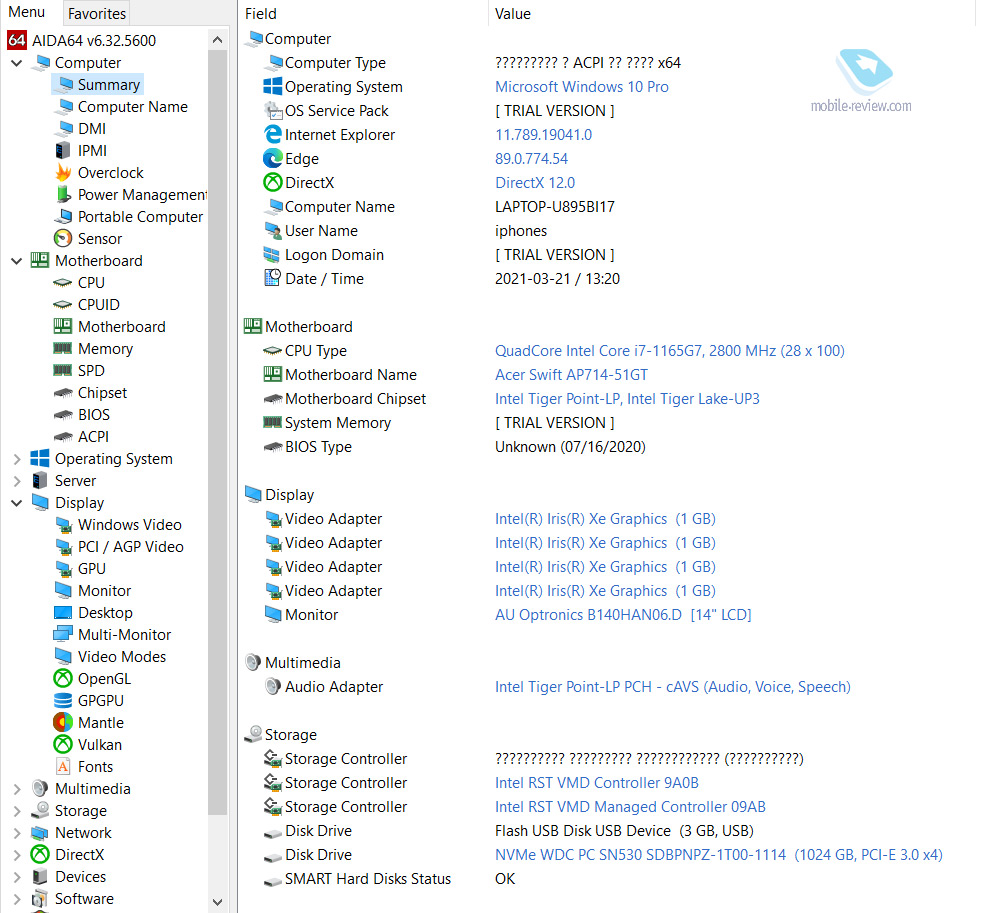Click the AIDA64 red 64 logo icon

[16, 40]
